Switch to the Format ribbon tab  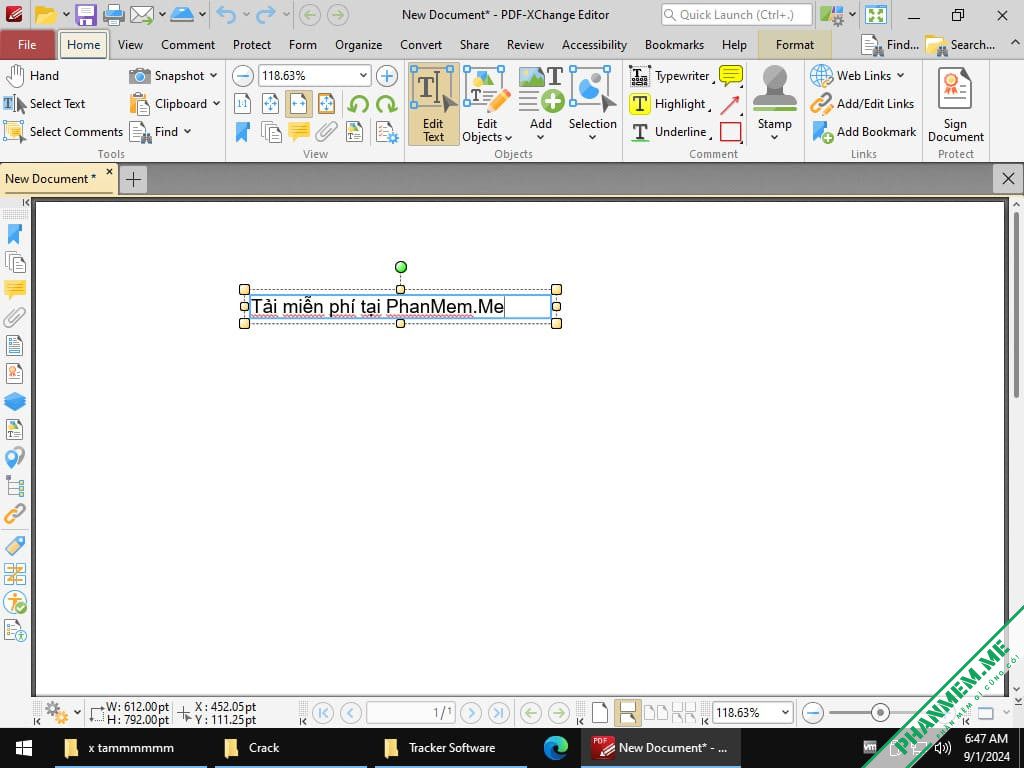(795, 44)
